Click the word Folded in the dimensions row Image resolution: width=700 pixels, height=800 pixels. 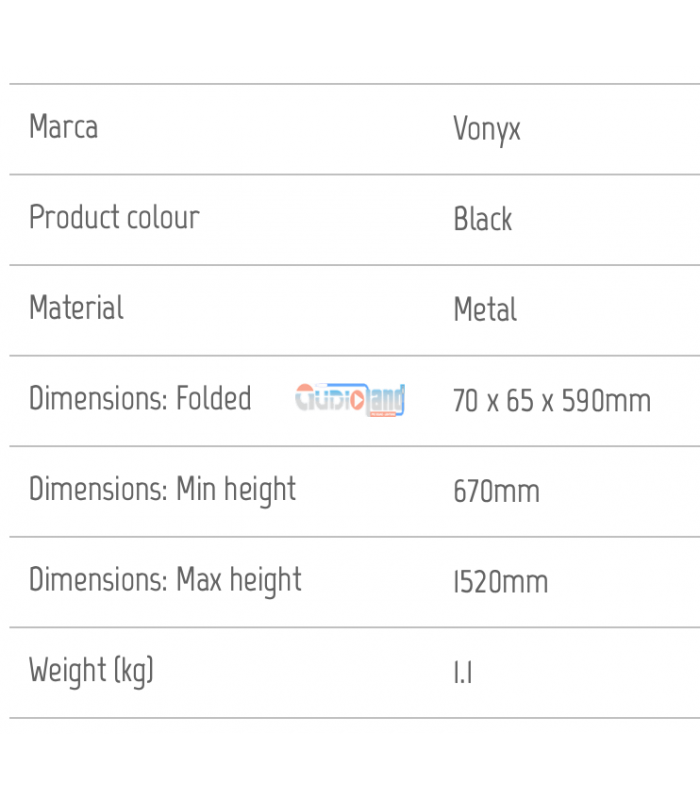214,398
